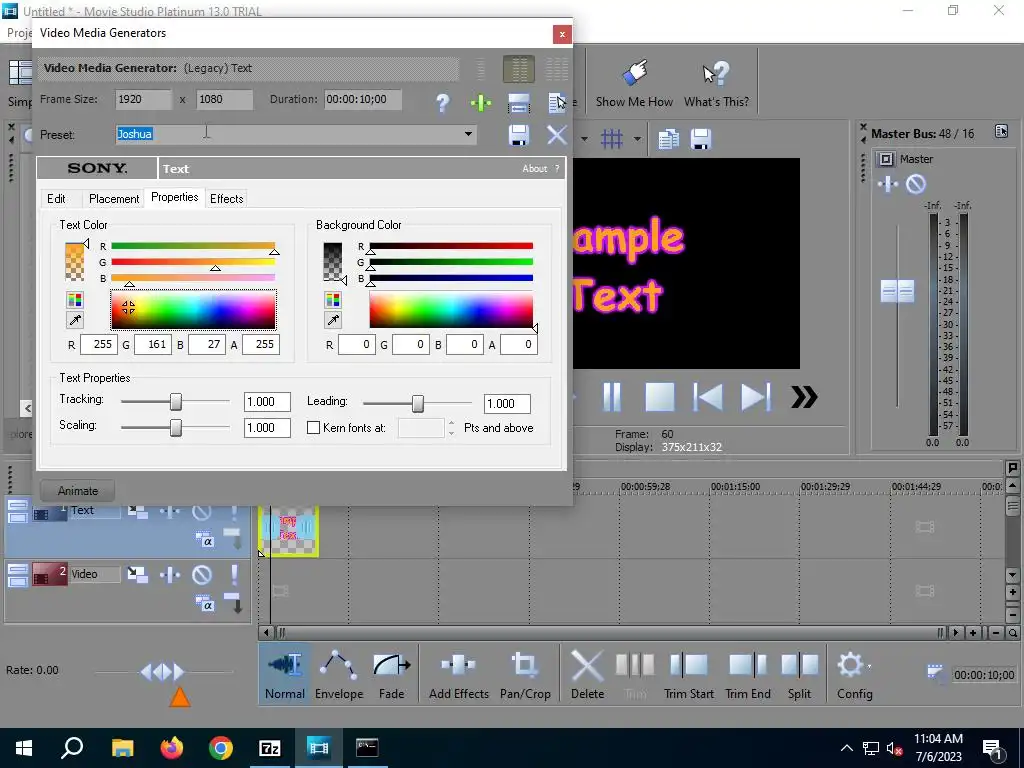Viewport: 1024px width, 768px height.
Task: Pick Text Color with eyedropper tool
Action: (x=74, y=320)
